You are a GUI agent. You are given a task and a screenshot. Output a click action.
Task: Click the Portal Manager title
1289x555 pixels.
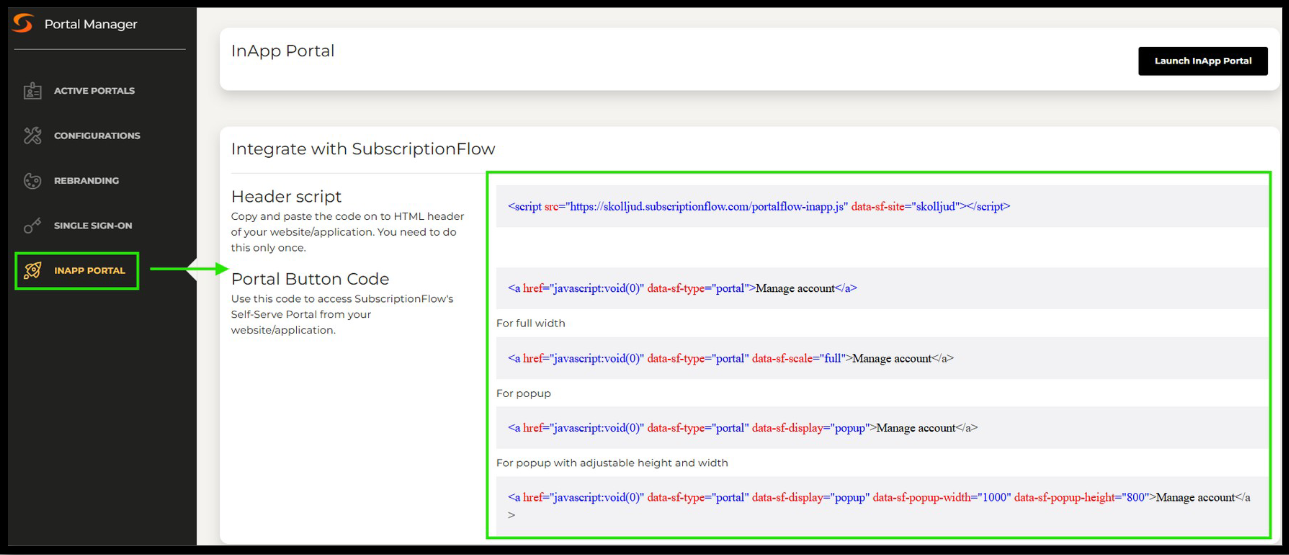tap(91, 24)
